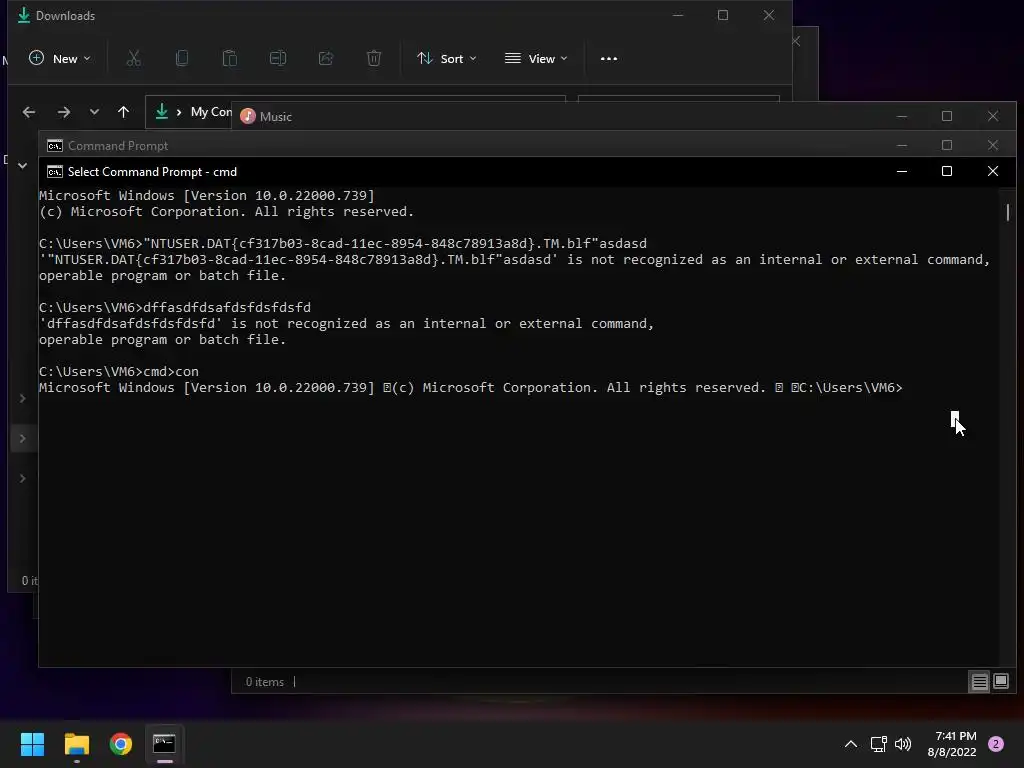Click the Cut icon in Downloads toolbar
This screenshot has width=1024, height=768.
pyautogui.click(x=133, y=59)
